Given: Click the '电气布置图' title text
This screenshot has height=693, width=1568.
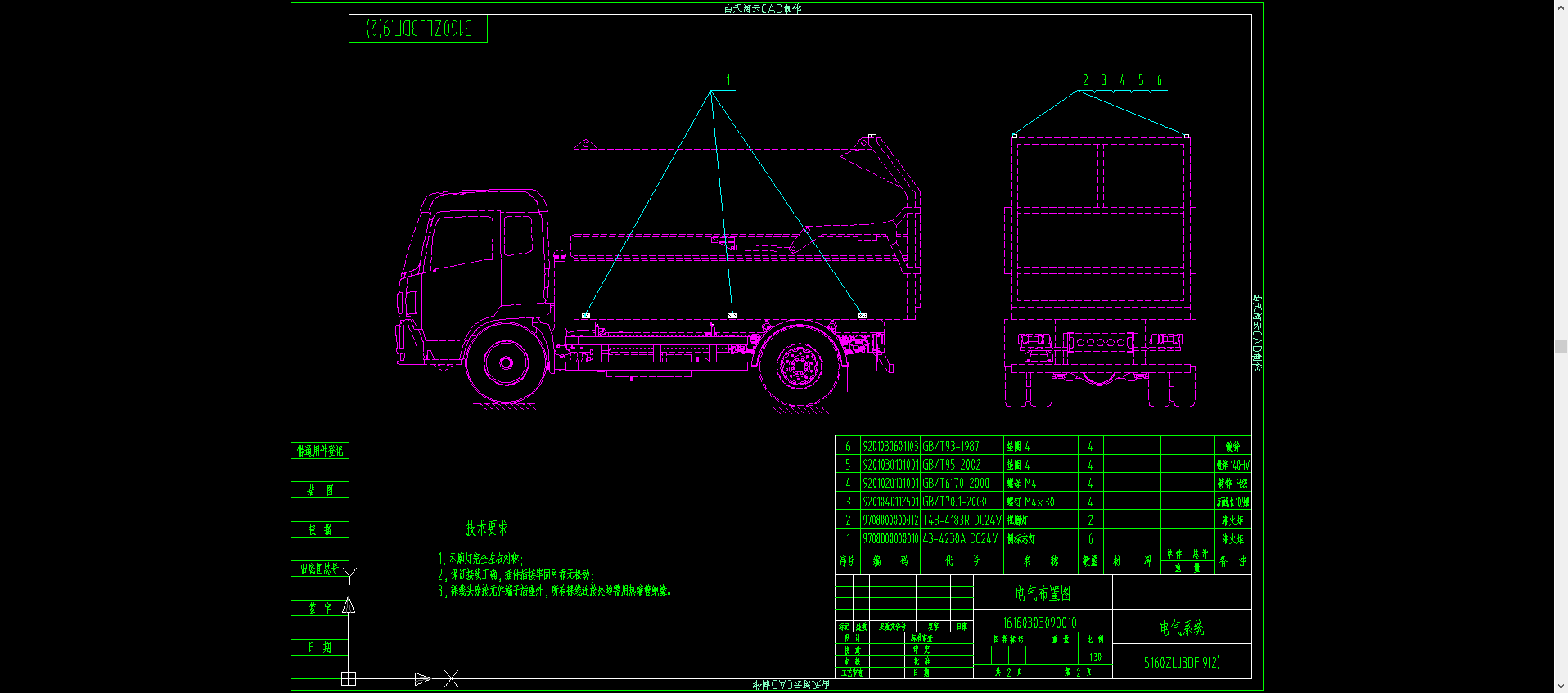Looking at the screenshot, I should [x=1043, y=593].
